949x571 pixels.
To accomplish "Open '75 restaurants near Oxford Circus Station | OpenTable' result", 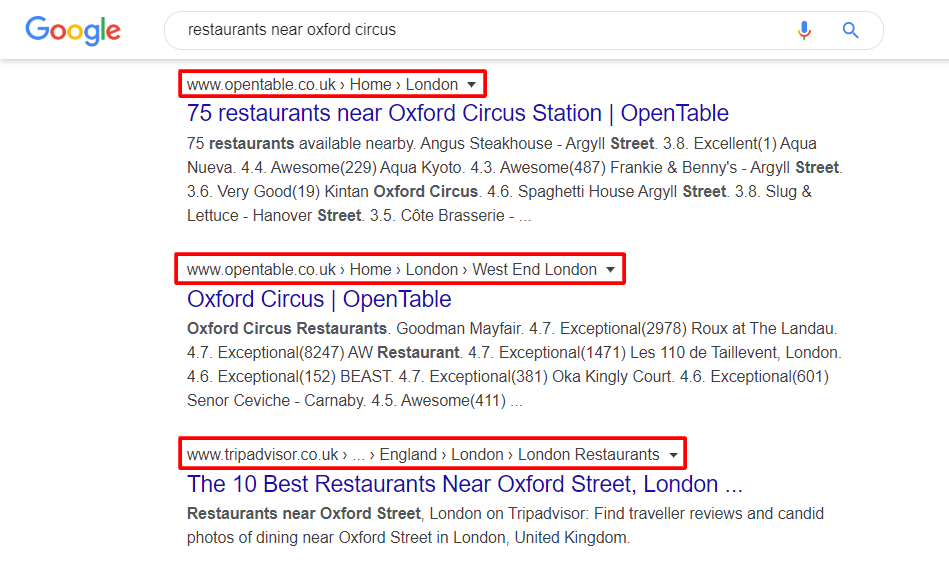I will tap(458, 113).
